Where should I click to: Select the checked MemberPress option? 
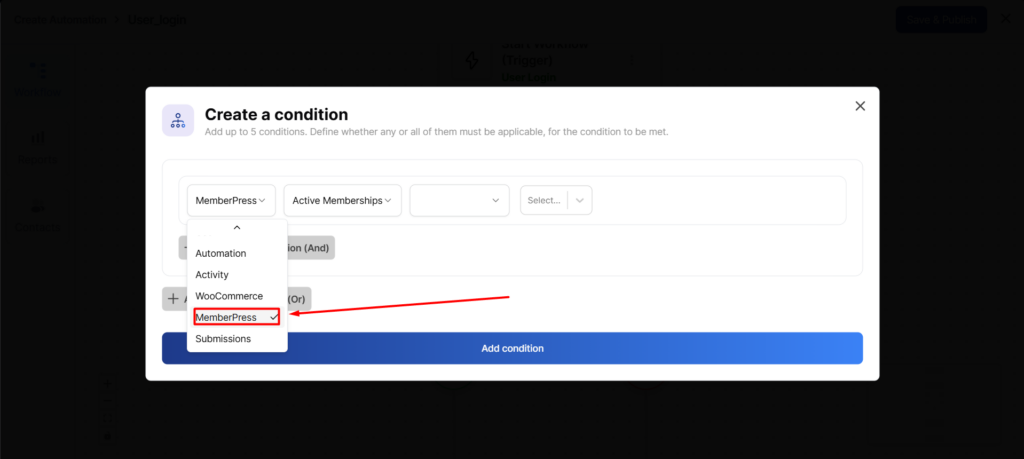[236, 317]
